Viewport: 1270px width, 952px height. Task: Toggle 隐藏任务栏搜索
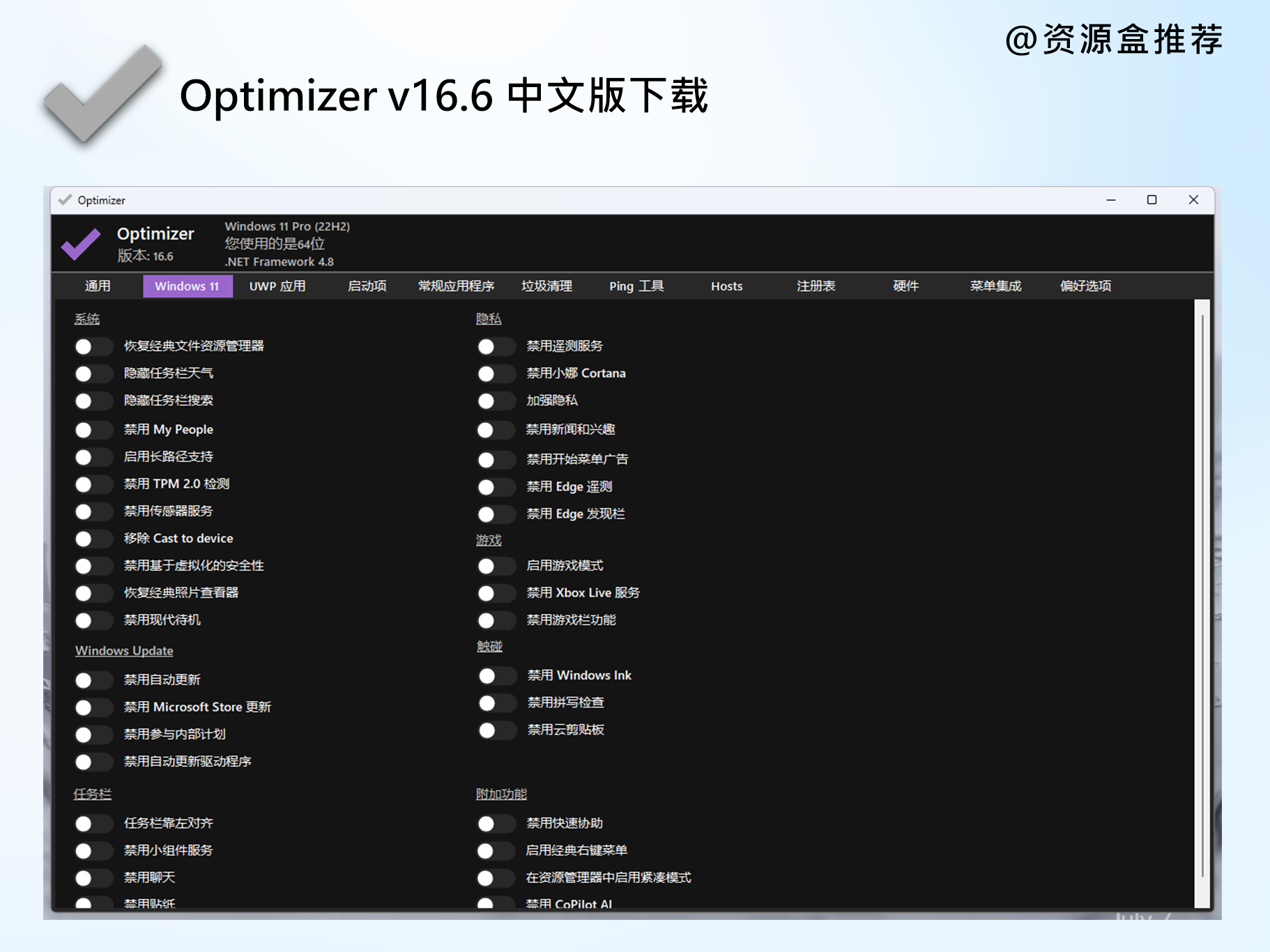click(94, 401)
